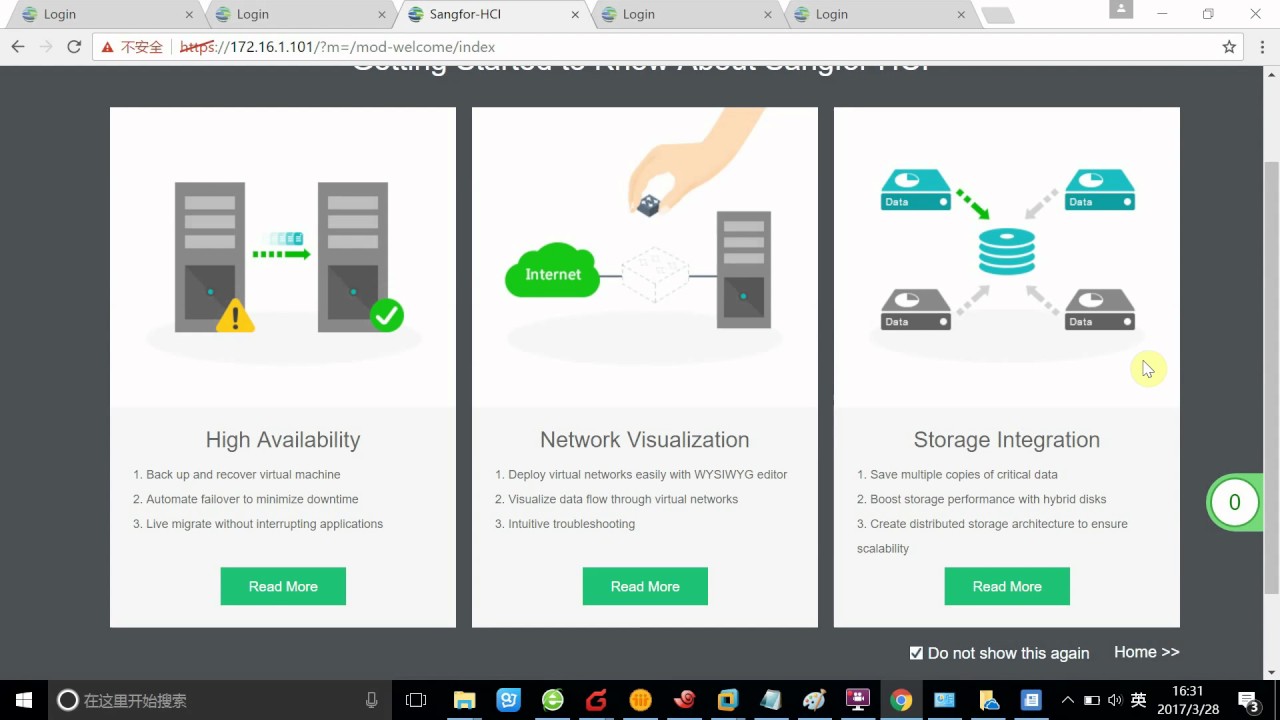
Task: Open the screen recorder taskbar icon
Action: pos(858,700)
